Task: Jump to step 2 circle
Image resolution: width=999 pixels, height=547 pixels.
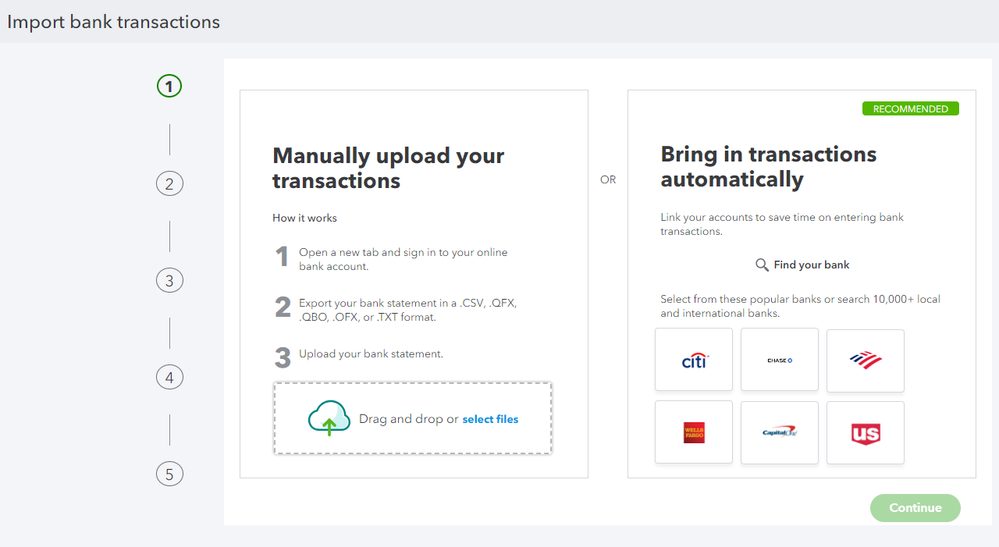Action: click(169, 184)
